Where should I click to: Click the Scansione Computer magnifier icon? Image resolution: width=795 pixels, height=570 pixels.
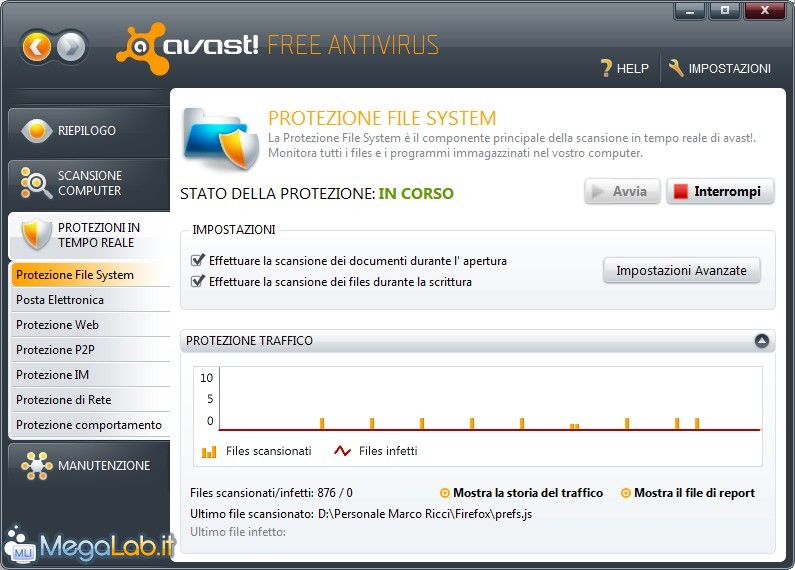tap(36, 183)
